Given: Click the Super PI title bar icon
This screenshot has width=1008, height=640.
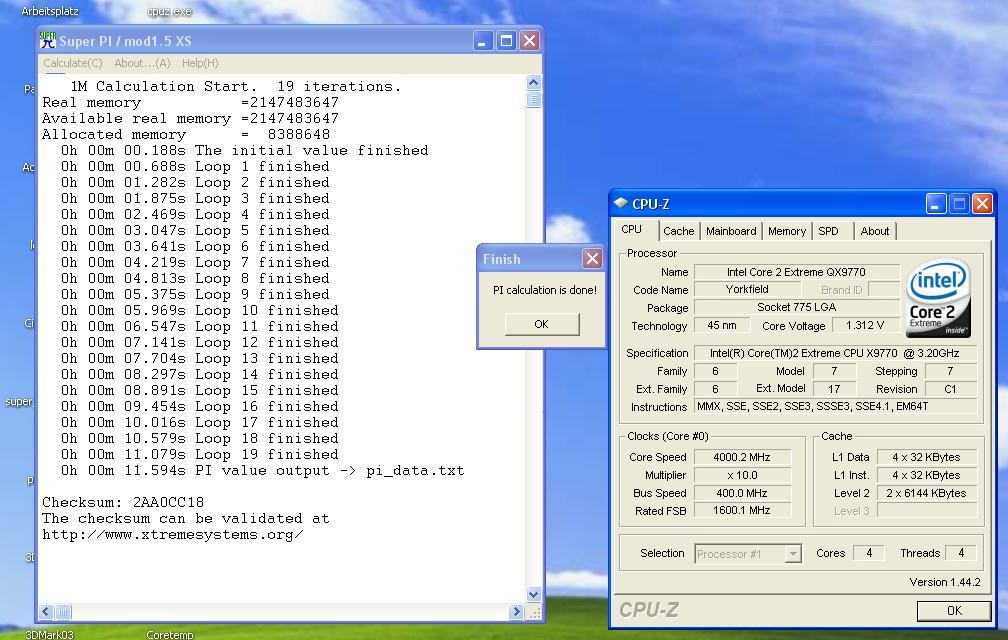Looking at the screenshot, I should 48,40.
